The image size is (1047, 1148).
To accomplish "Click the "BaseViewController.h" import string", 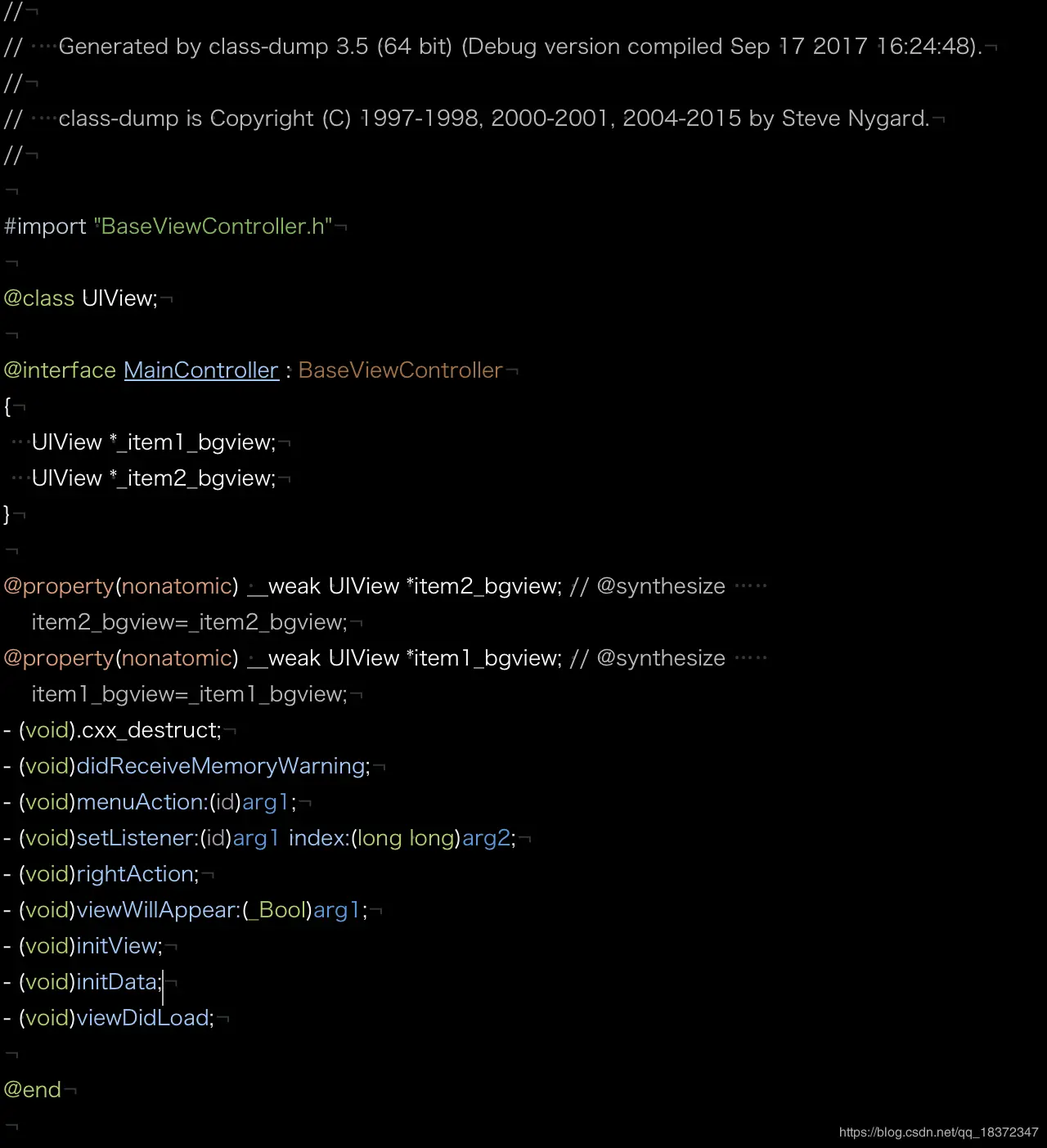I will pos(213,226).
